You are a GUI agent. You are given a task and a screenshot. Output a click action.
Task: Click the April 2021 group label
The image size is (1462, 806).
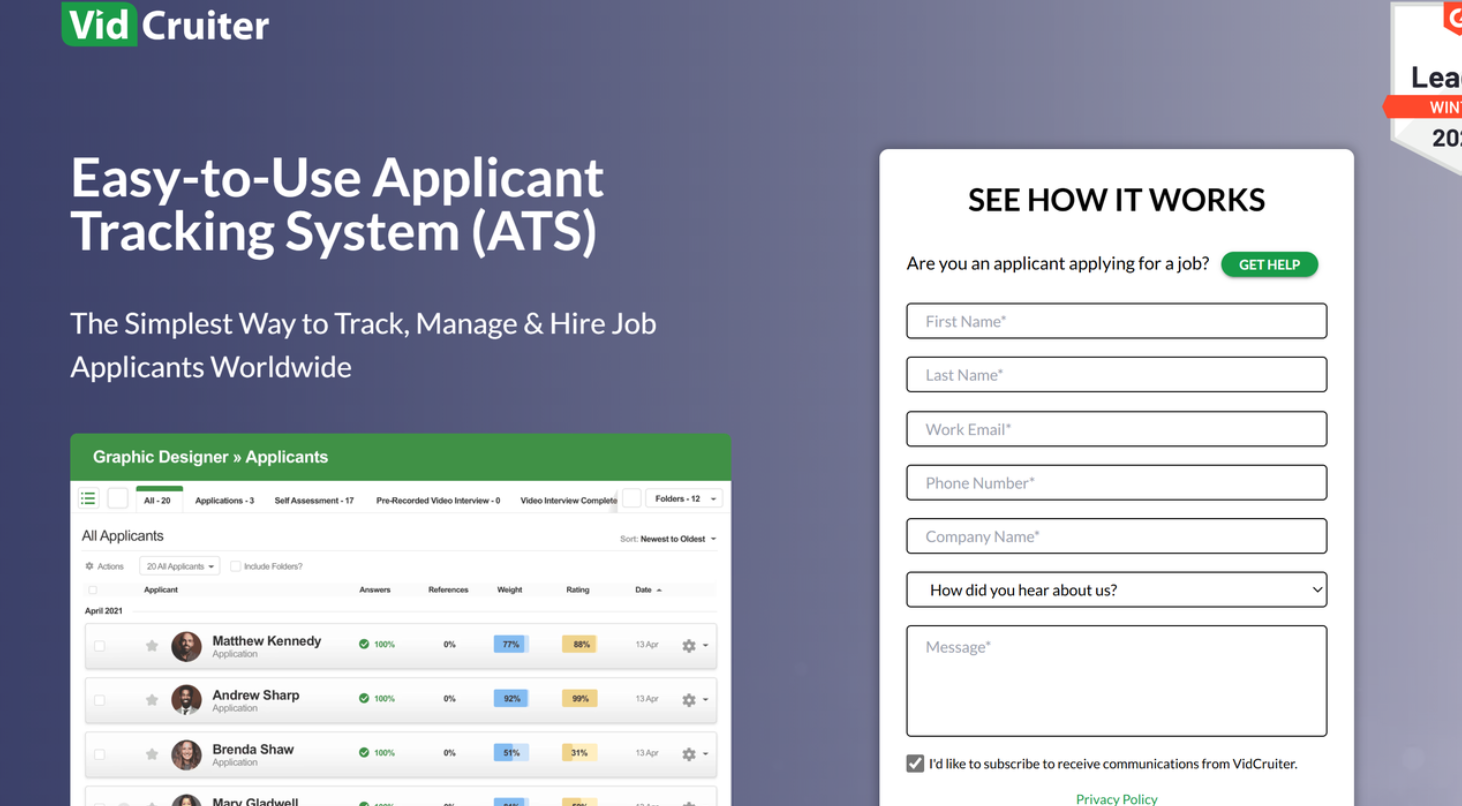point(104,610)
